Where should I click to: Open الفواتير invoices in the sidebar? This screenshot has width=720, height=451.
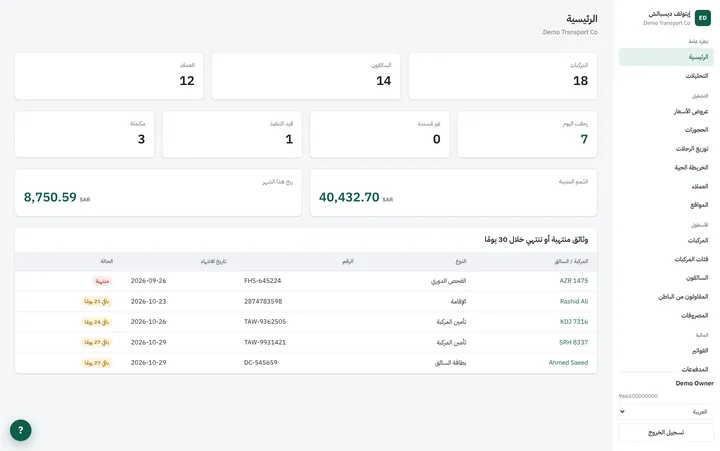(x=666, y=351)
